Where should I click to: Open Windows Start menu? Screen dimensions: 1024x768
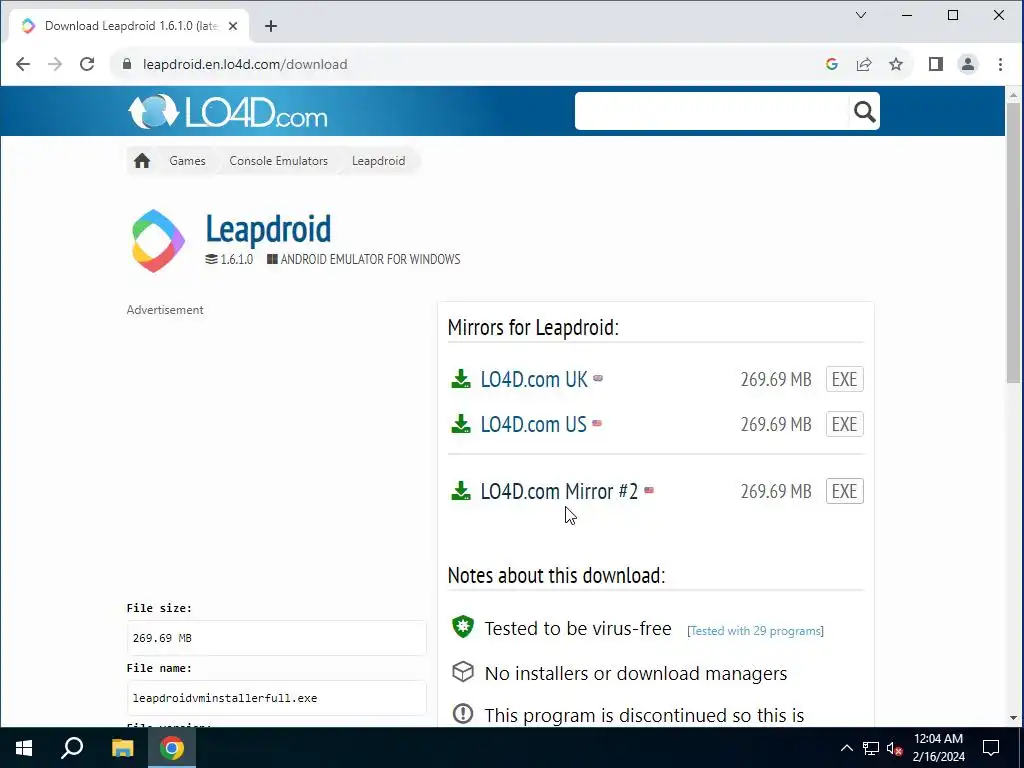[x=24, y=748]
